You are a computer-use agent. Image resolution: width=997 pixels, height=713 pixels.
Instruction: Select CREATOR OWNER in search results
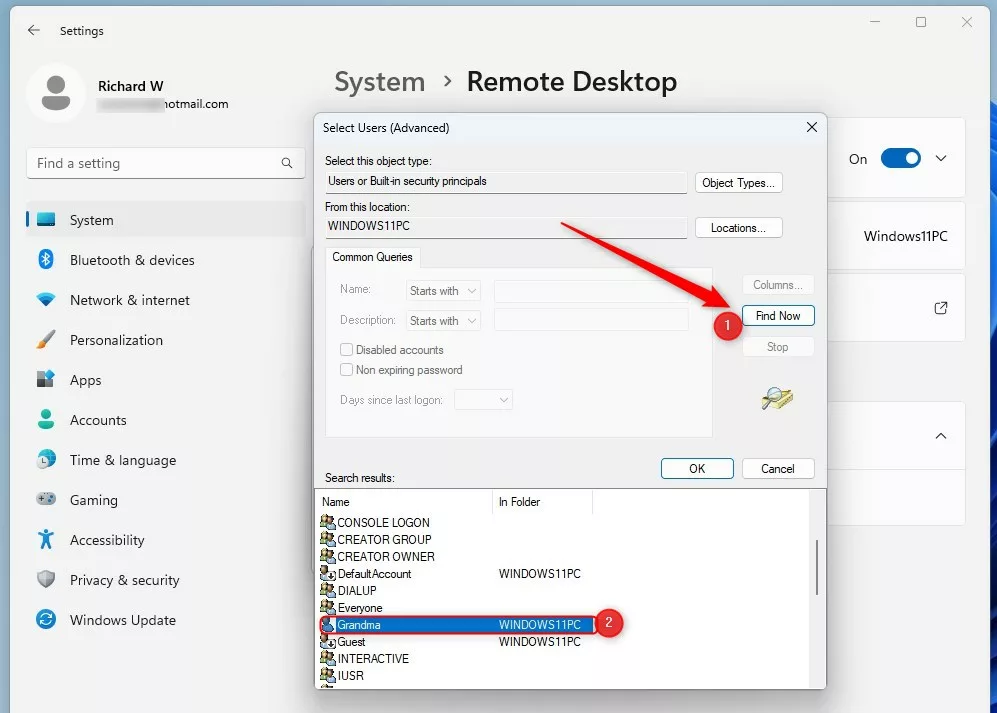(386, 557)
